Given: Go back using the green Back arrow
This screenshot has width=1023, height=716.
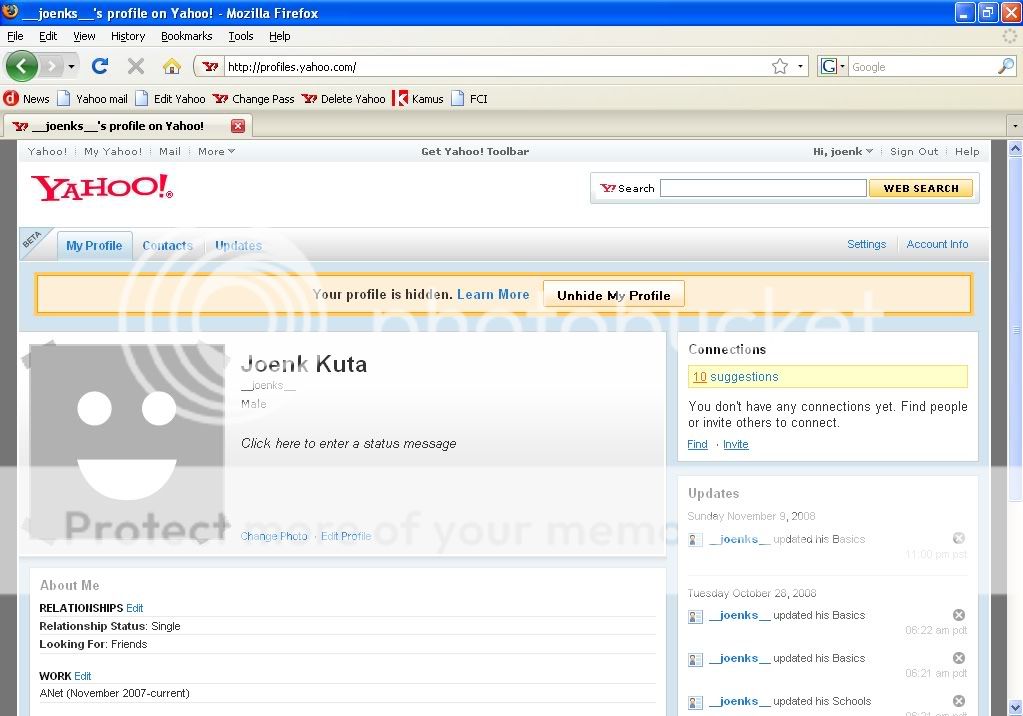Looking at the screenshot, I should coord(22,66).
